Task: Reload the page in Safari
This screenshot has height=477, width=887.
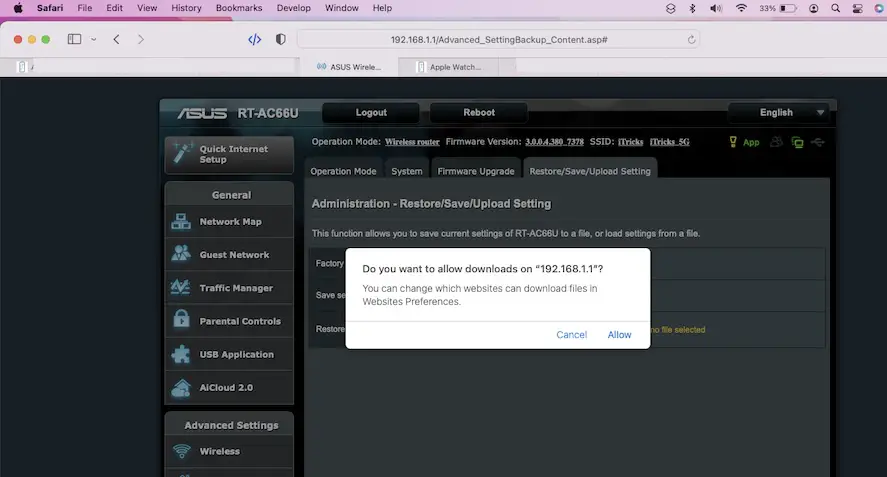Action: [x=691, y=40]
